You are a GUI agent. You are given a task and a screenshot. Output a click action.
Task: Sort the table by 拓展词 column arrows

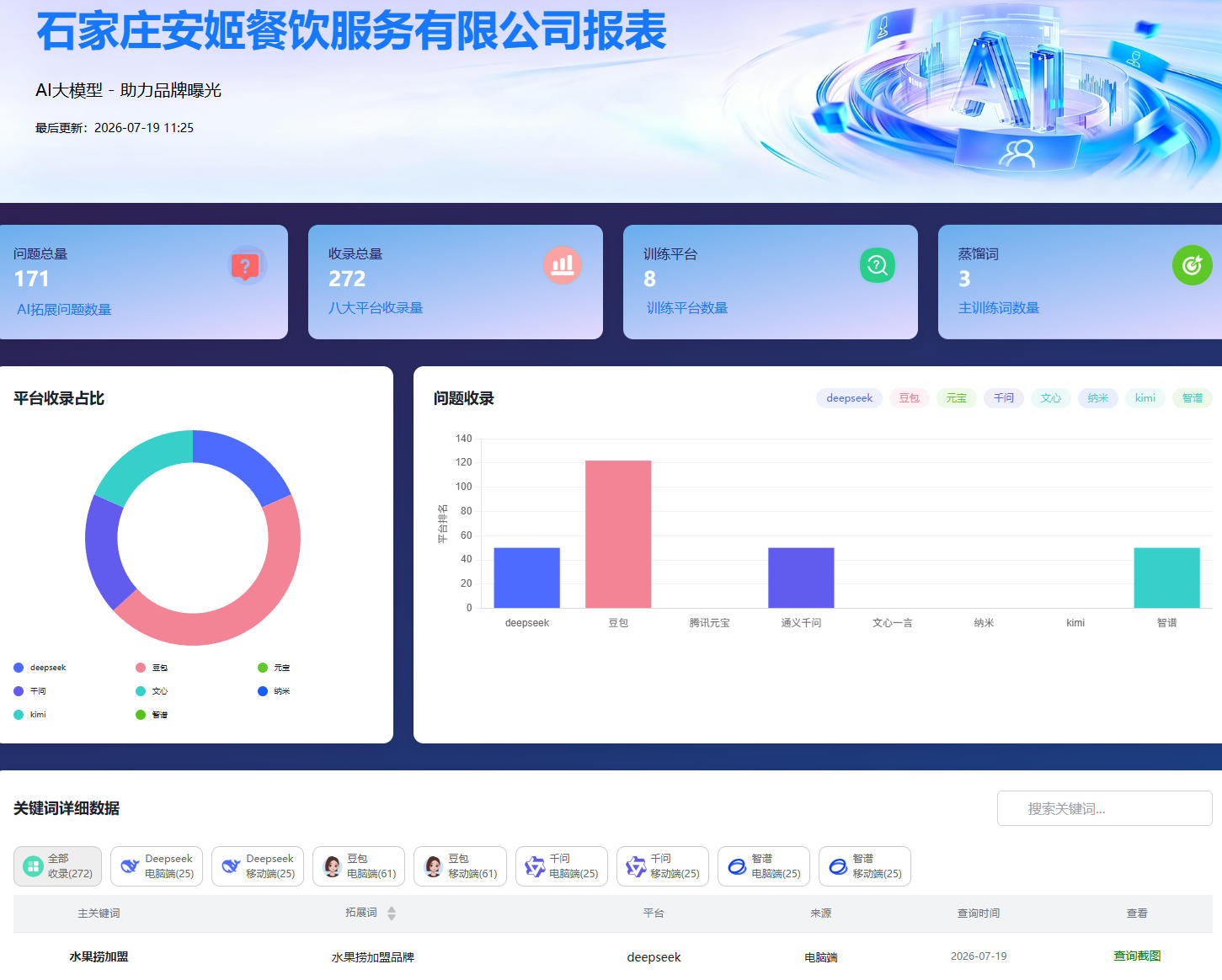tap(392, 913)
